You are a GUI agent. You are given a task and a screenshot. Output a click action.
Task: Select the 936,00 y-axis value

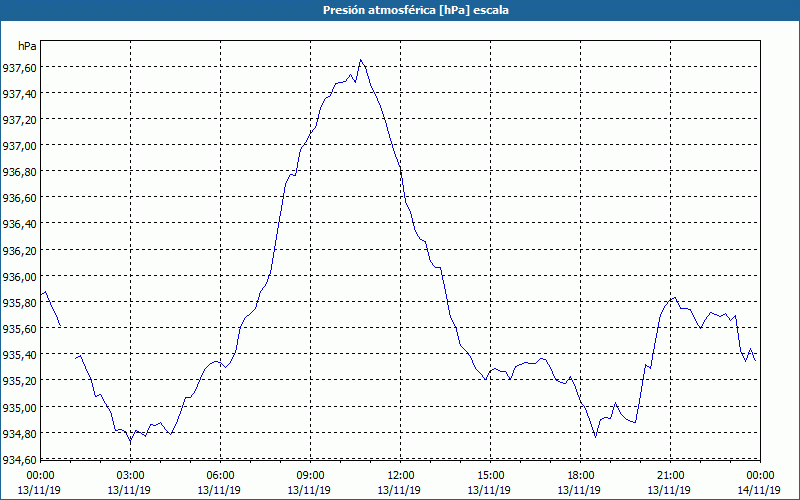19,276
